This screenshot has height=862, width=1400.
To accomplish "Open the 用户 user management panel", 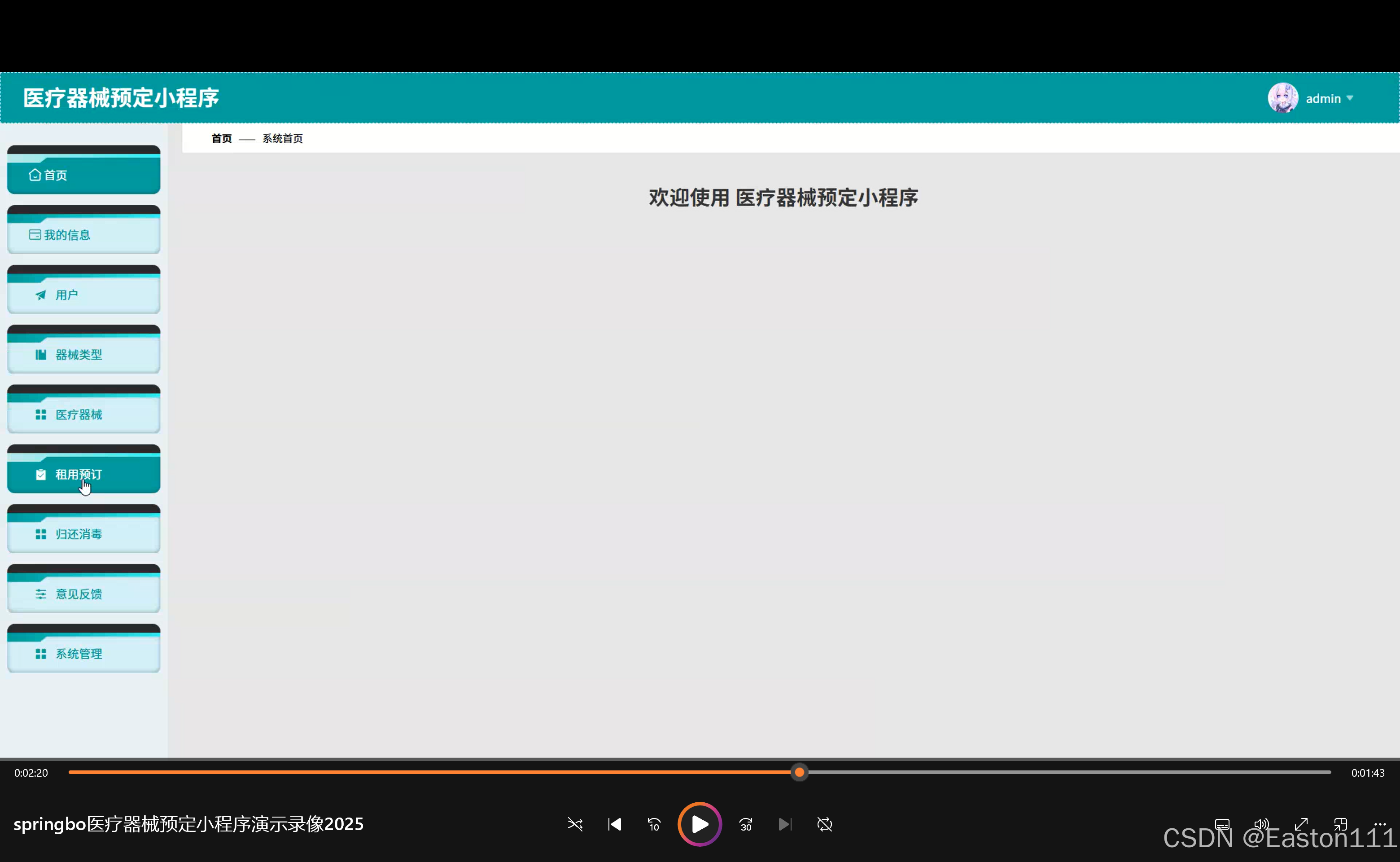I will pyautogui.click(x=83, y=294).
